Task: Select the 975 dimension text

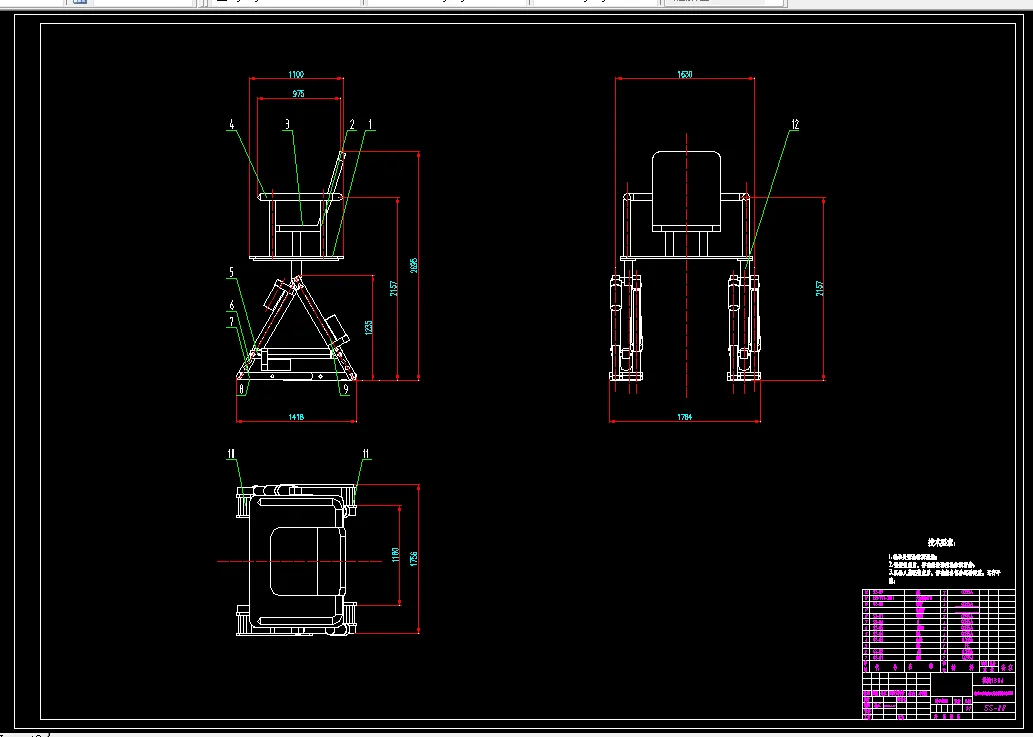Action: 298,94
